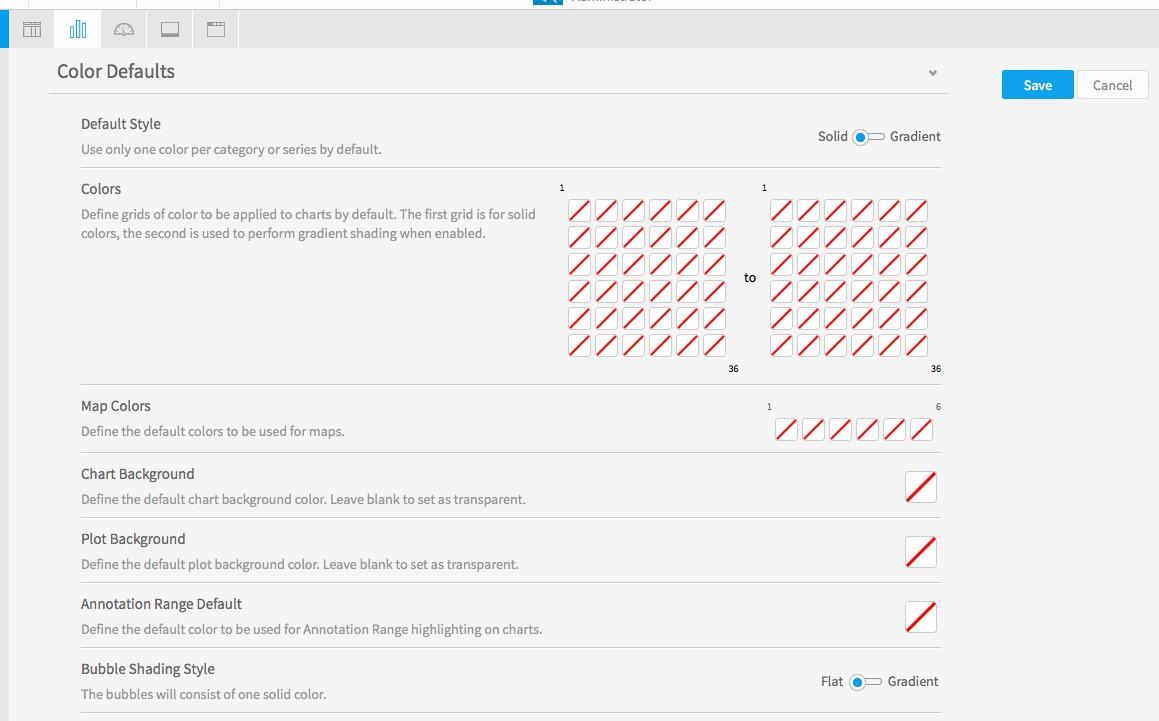
Task: Choose sixth Map Colors swatch
Action: coord(921,430)
